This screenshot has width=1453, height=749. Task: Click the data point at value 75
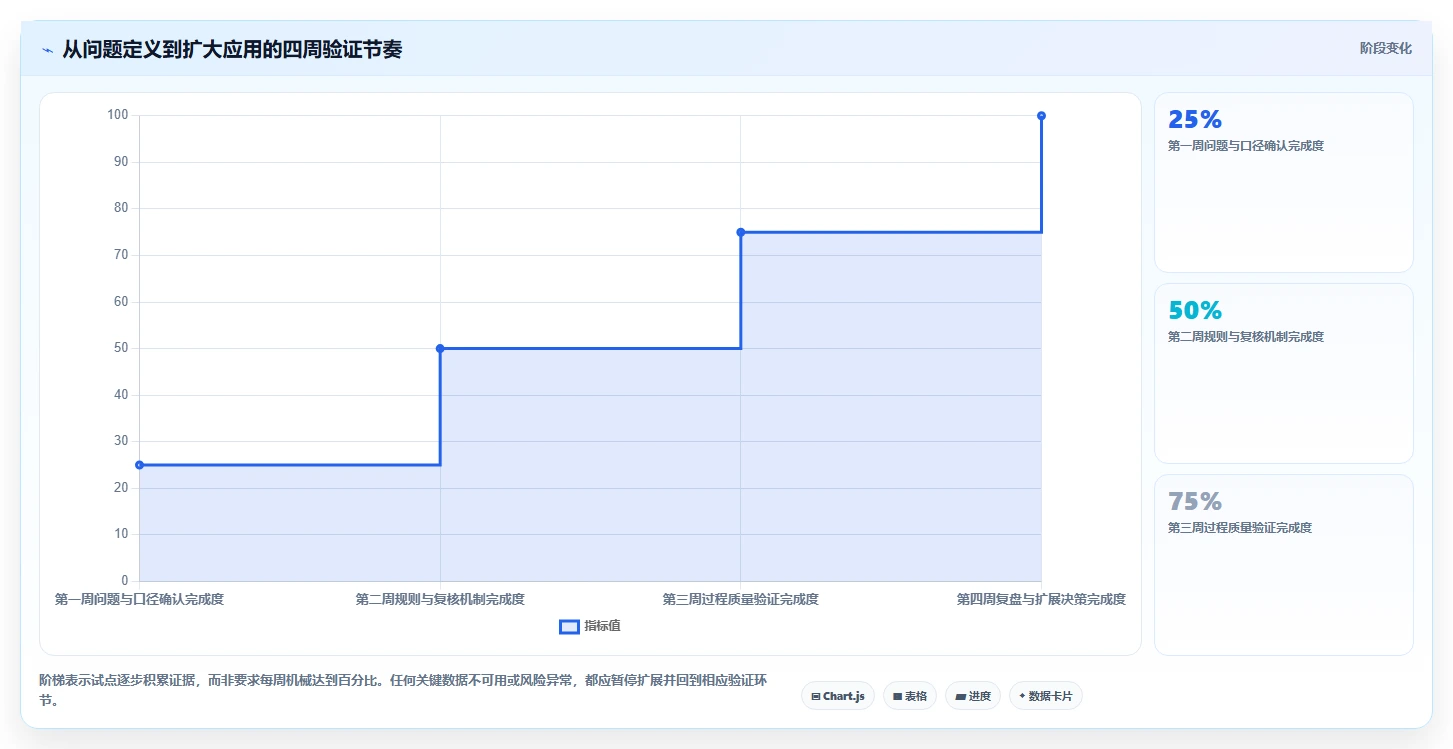741,232
